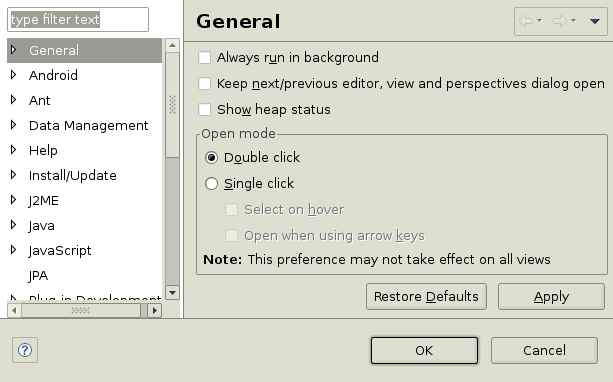Screen dimensions: 613x382
Task: Click the type filter text field
Action: [x=78, y=19]
